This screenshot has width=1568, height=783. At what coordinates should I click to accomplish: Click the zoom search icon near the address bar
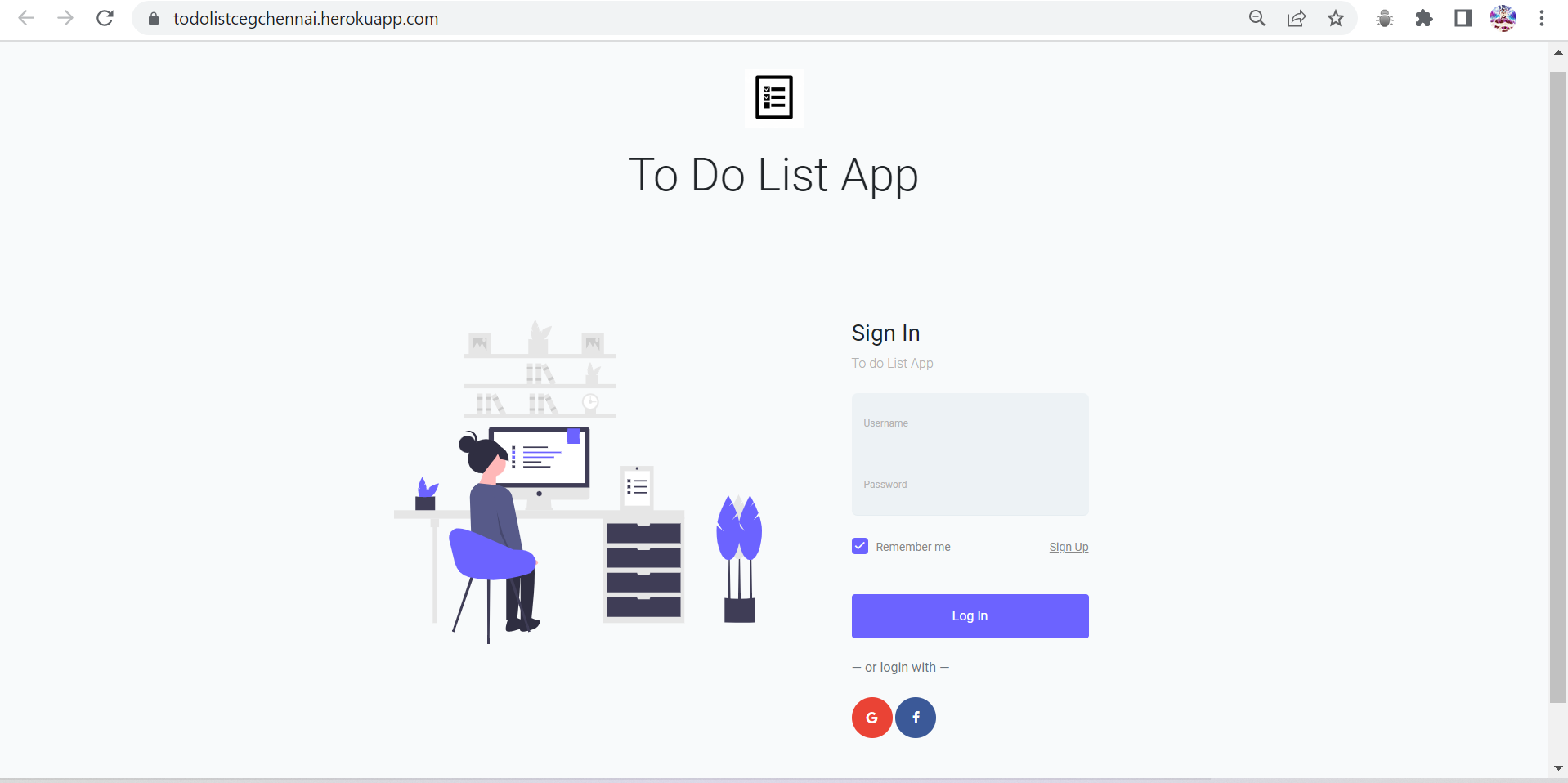(1257, 18)
